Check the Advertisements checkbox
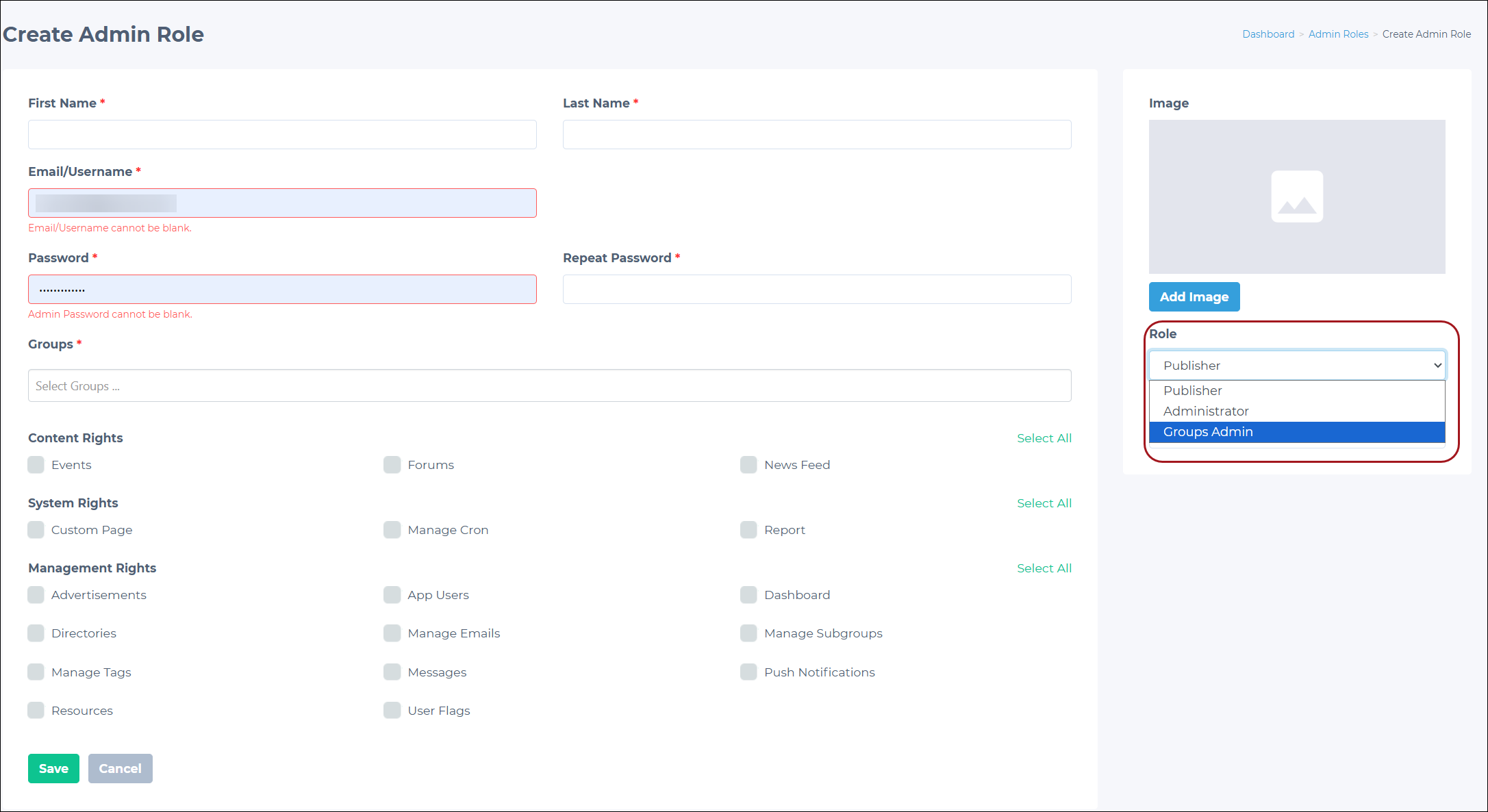The width and height of the screenshot is (1488, 812). (36, 595)
